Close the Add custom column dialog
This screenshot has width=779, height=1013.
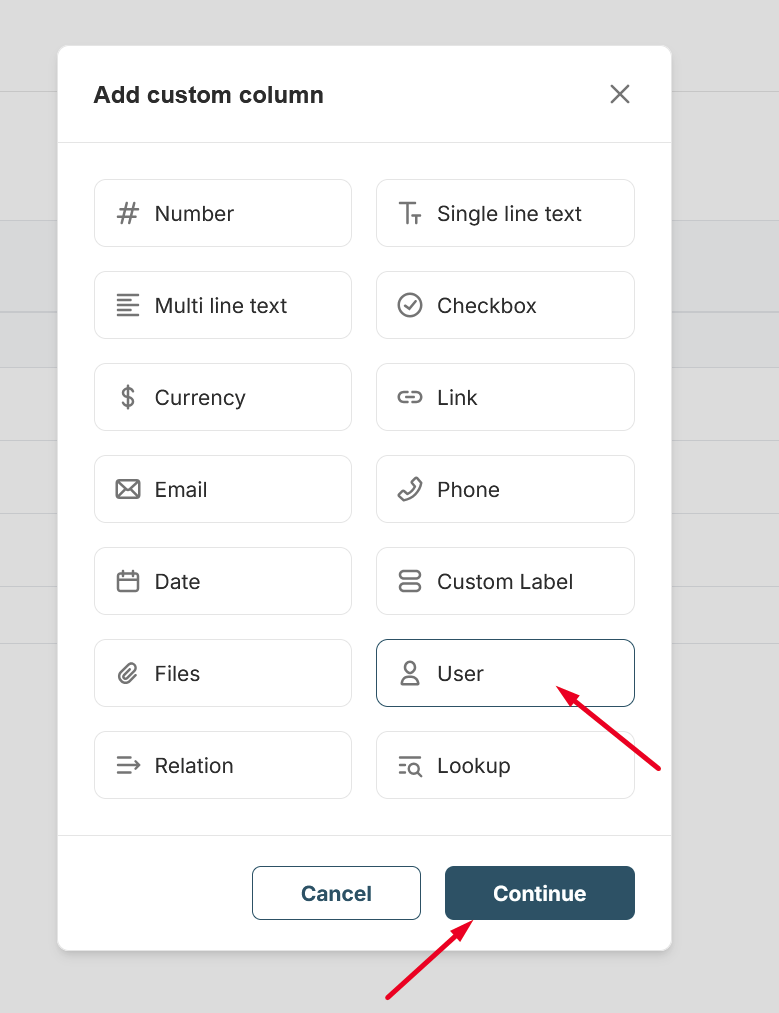point(620,94)
